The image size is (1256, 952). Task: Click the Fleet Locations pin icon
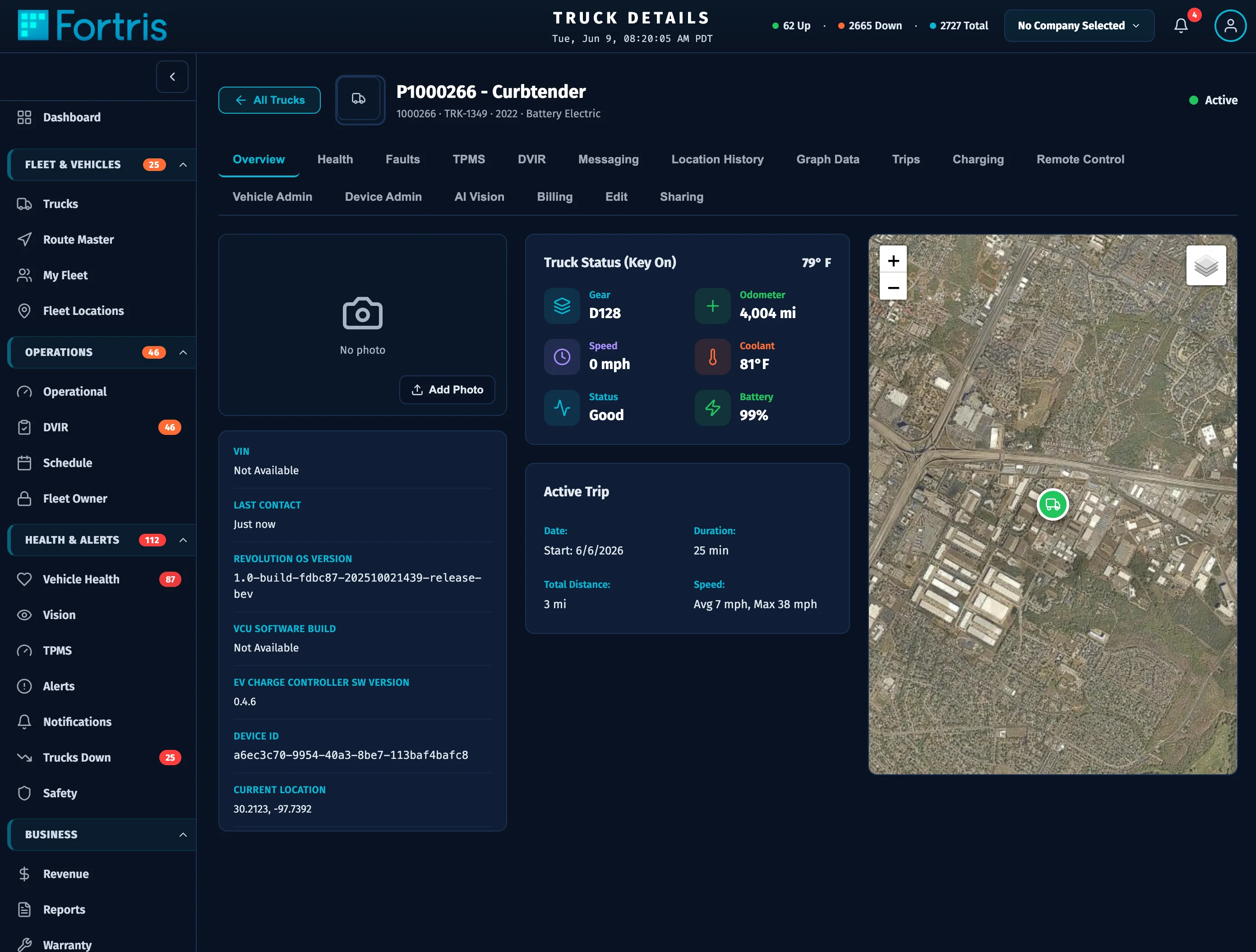[x=24, y=311]
